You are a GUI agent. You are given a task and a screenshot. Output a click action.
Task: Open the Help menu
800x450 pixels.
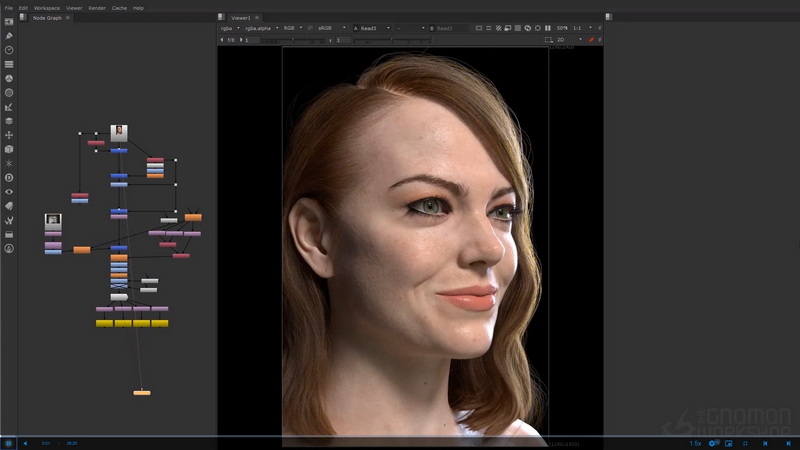138,8
